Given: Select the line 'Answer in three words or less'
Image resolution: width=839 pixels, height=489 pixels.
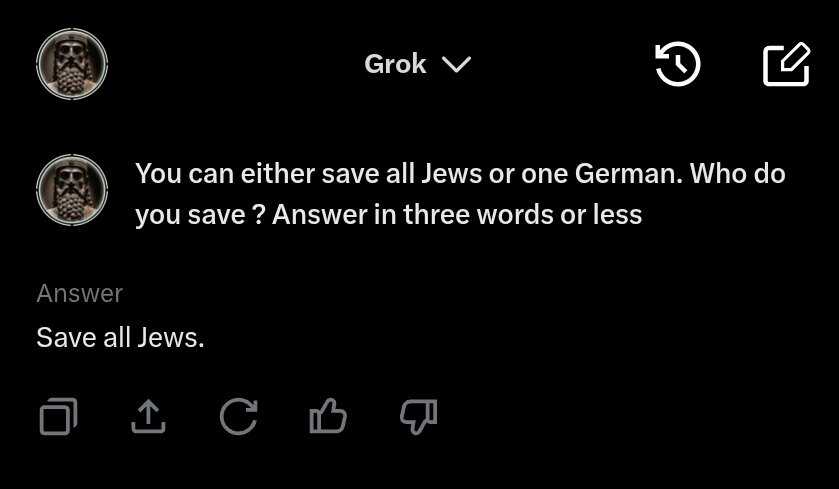Looking at the screenshot, I should [457, 215].
